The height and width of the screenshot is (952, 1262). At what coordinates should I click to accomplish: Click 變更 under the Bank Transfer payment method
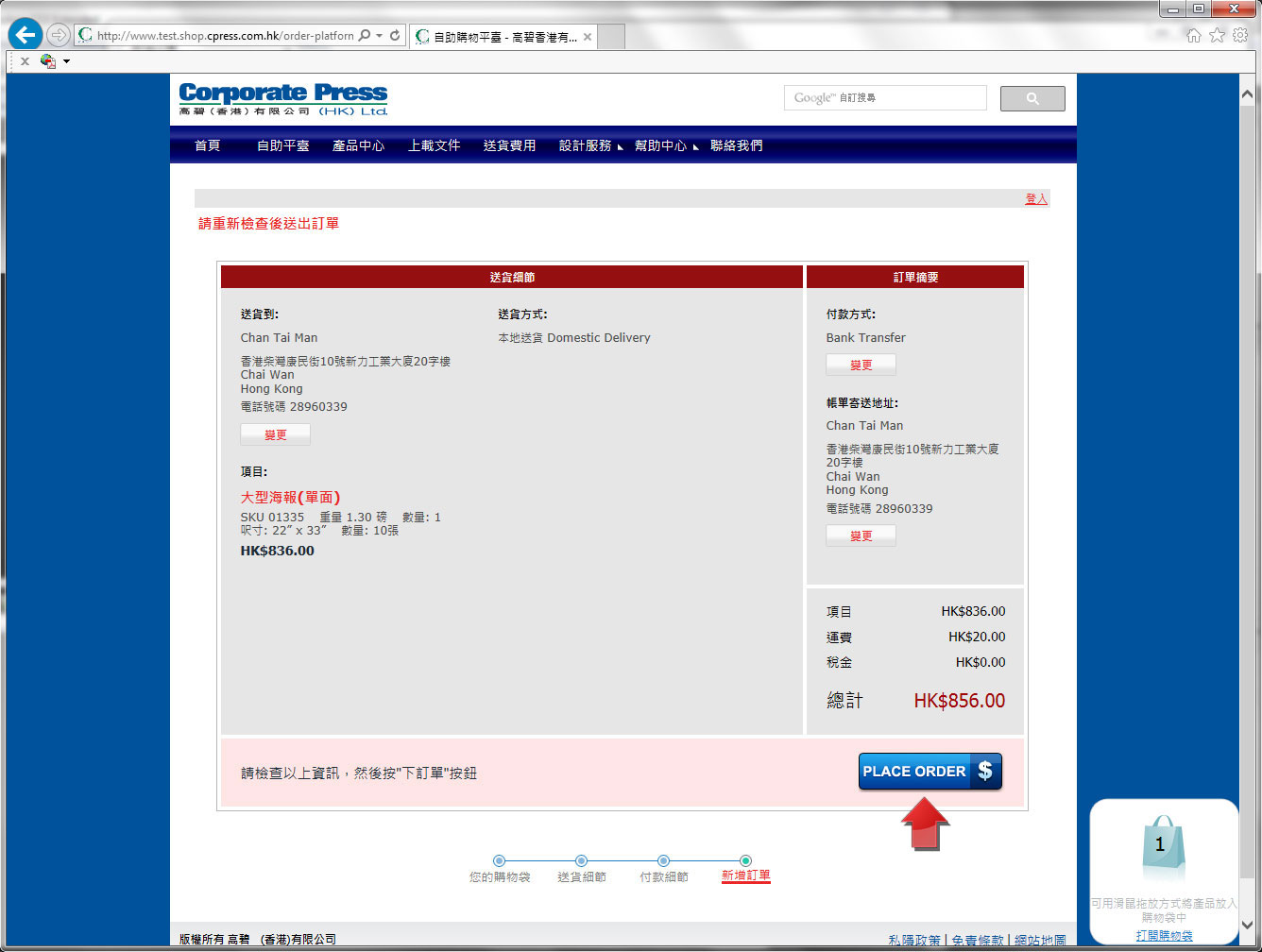click(x=861, y=365)
